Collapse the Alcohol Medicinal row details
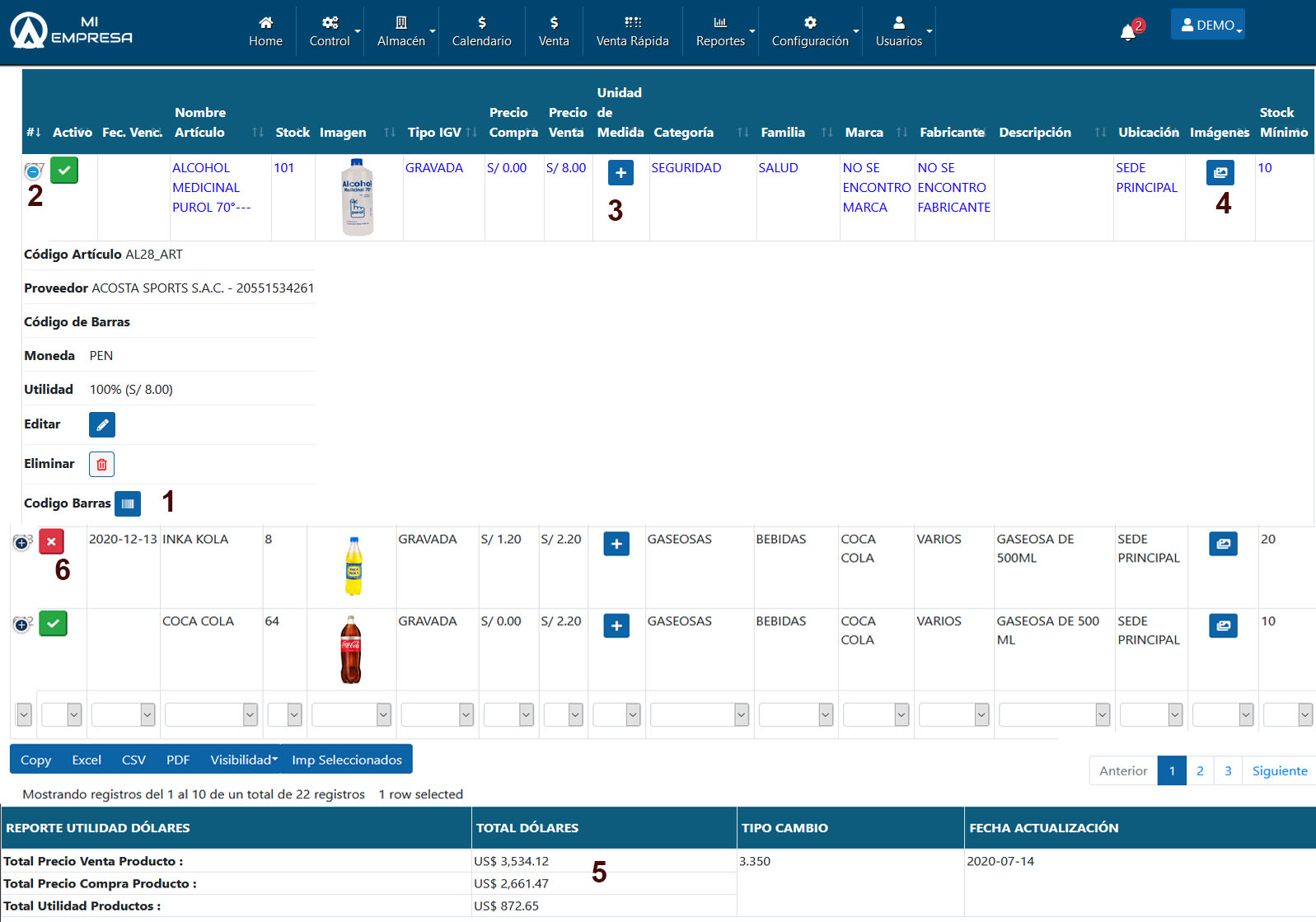The height and width of the screenshot is (922, 1316). click(33, 172)
